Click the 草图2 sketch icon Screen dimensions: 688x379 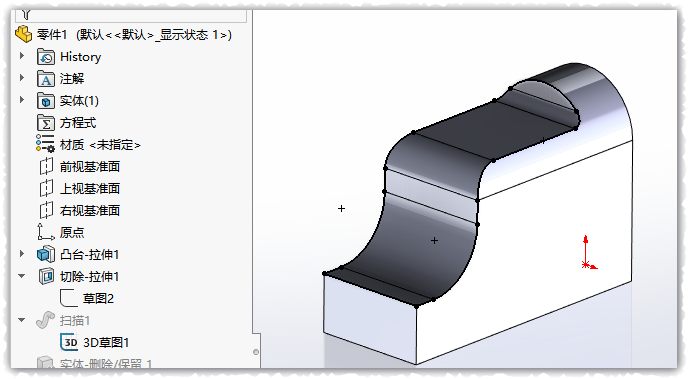coord(69,298)
